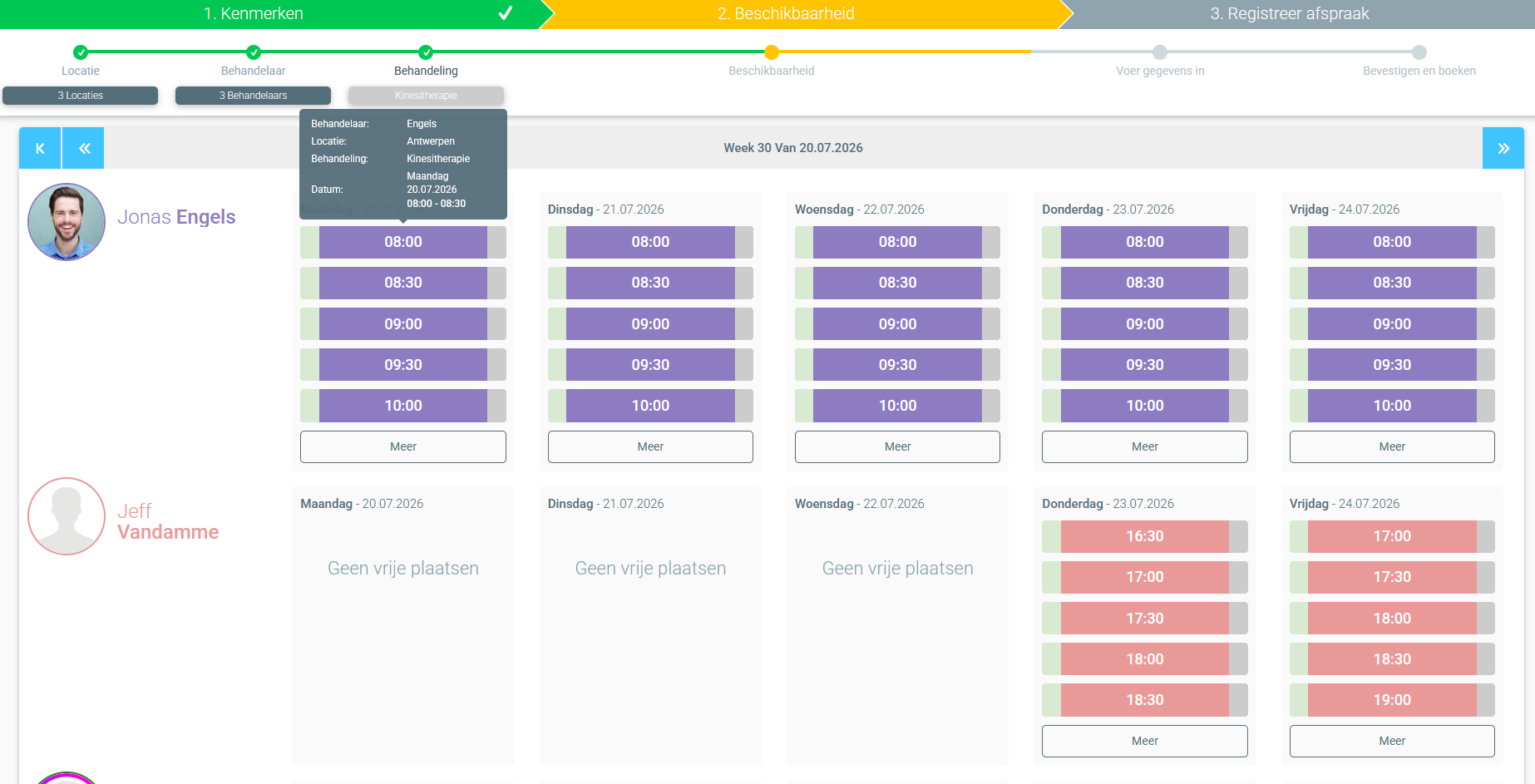Show previous week using double-left arrow
The width and height of the screenshot is (1535, 784).
coord(83,148)
